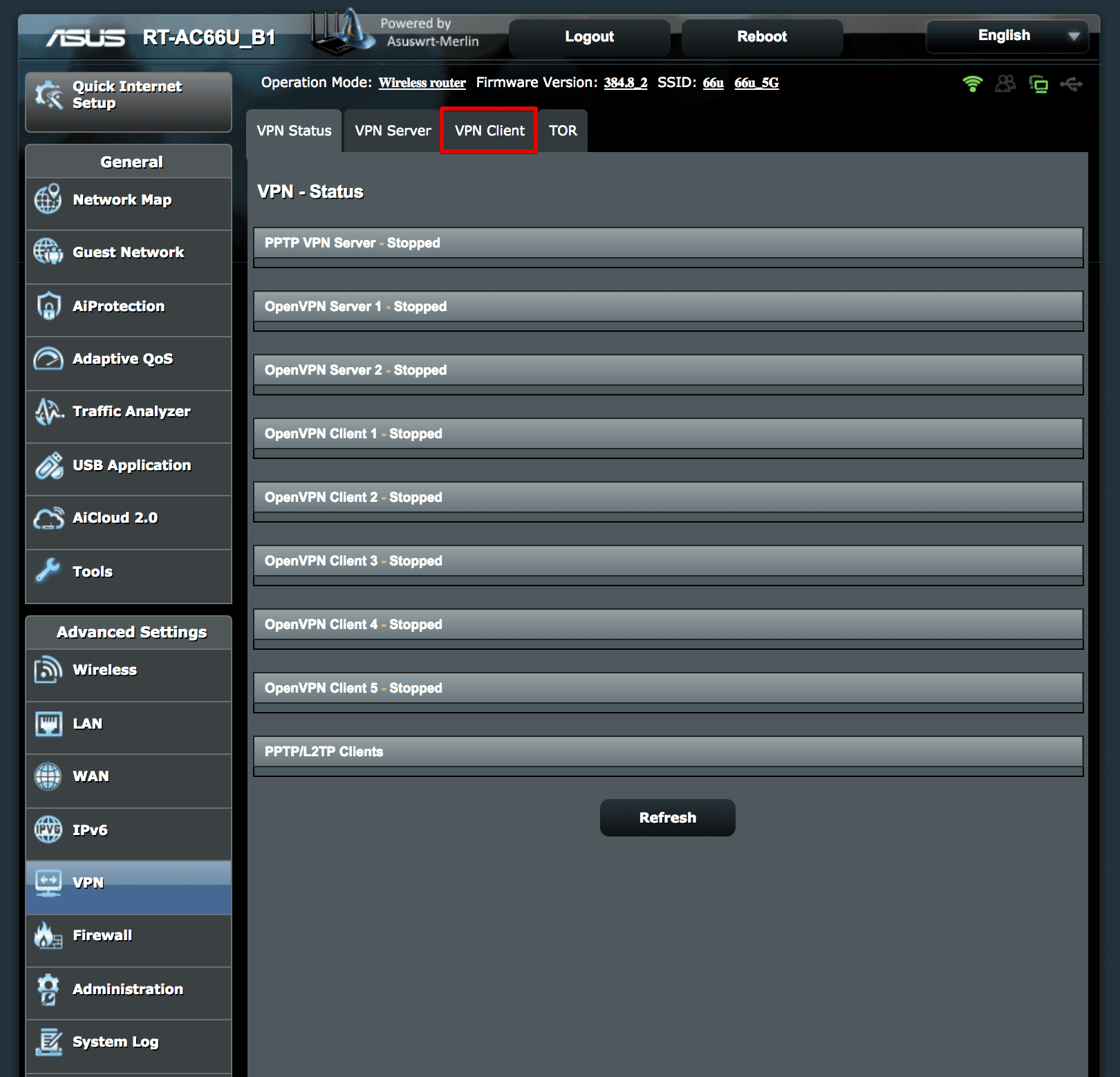
Task: Click the Refresh button
Action: tap(667, 817)
